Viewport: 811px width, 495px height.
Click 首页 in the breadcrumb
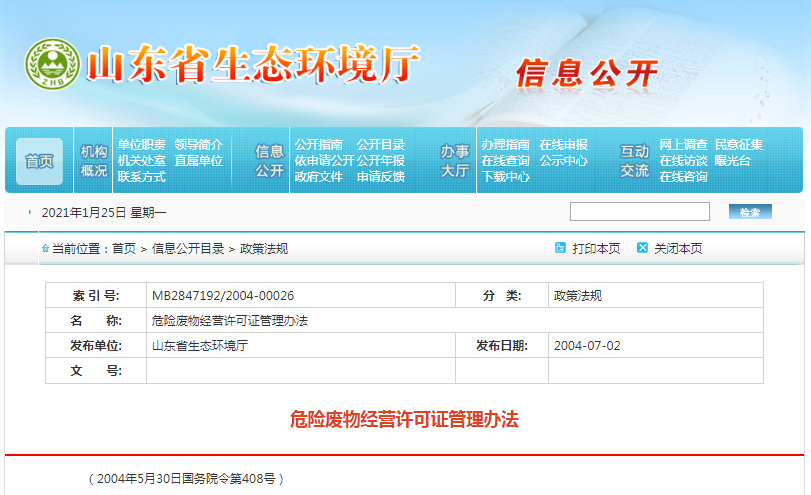[124, 249]
